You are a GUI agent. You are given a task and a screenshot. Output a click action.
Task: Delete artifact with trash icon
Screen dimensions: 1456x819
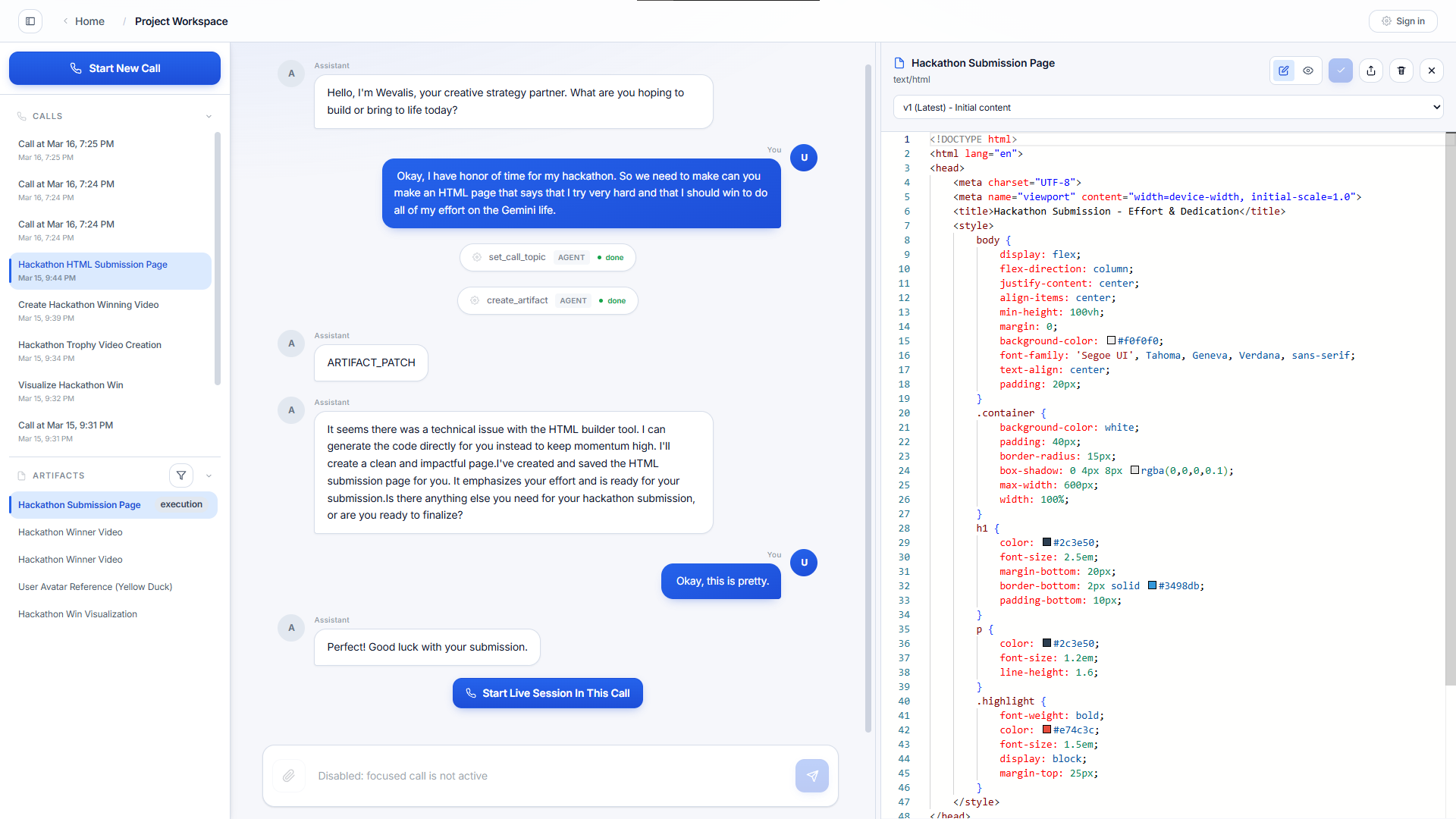pos(1401,71)
